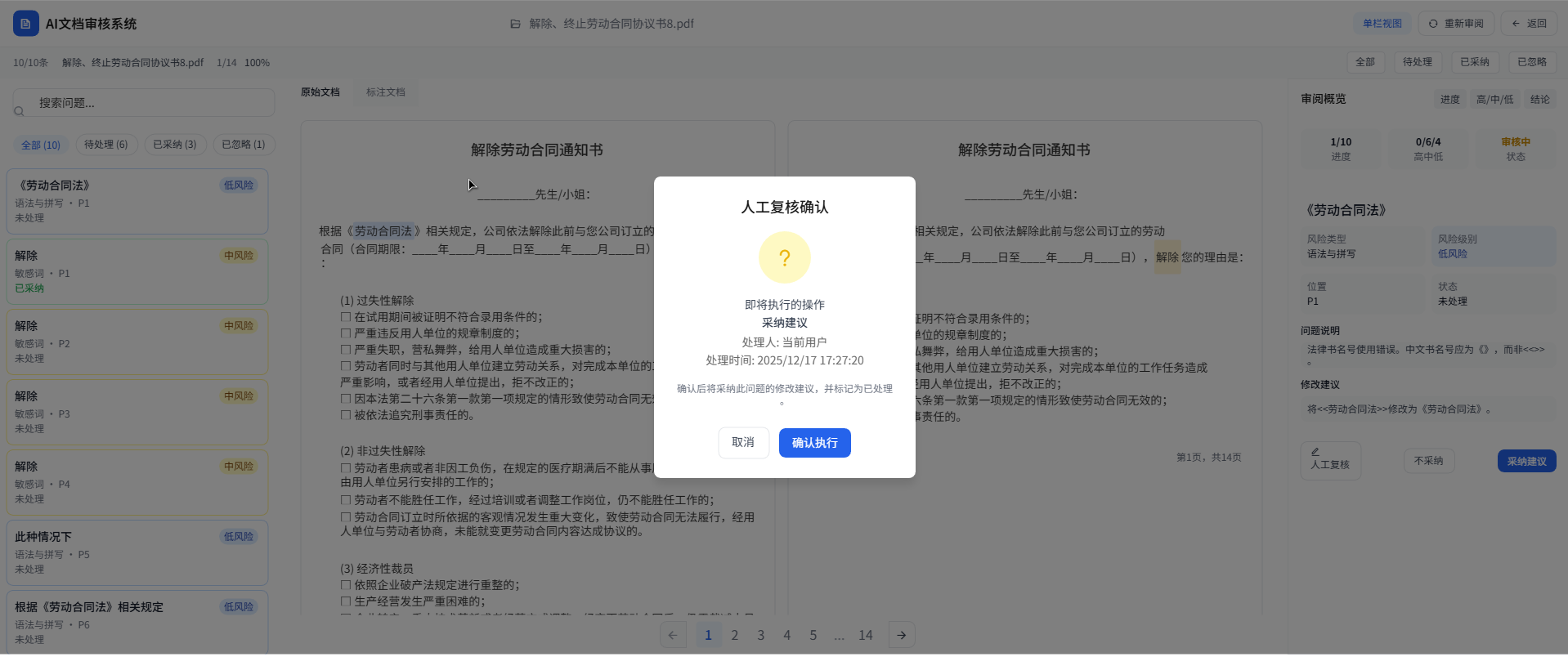This screenshot has height=657, width=1568.
Task: Go to page 3
Action: 761,635
